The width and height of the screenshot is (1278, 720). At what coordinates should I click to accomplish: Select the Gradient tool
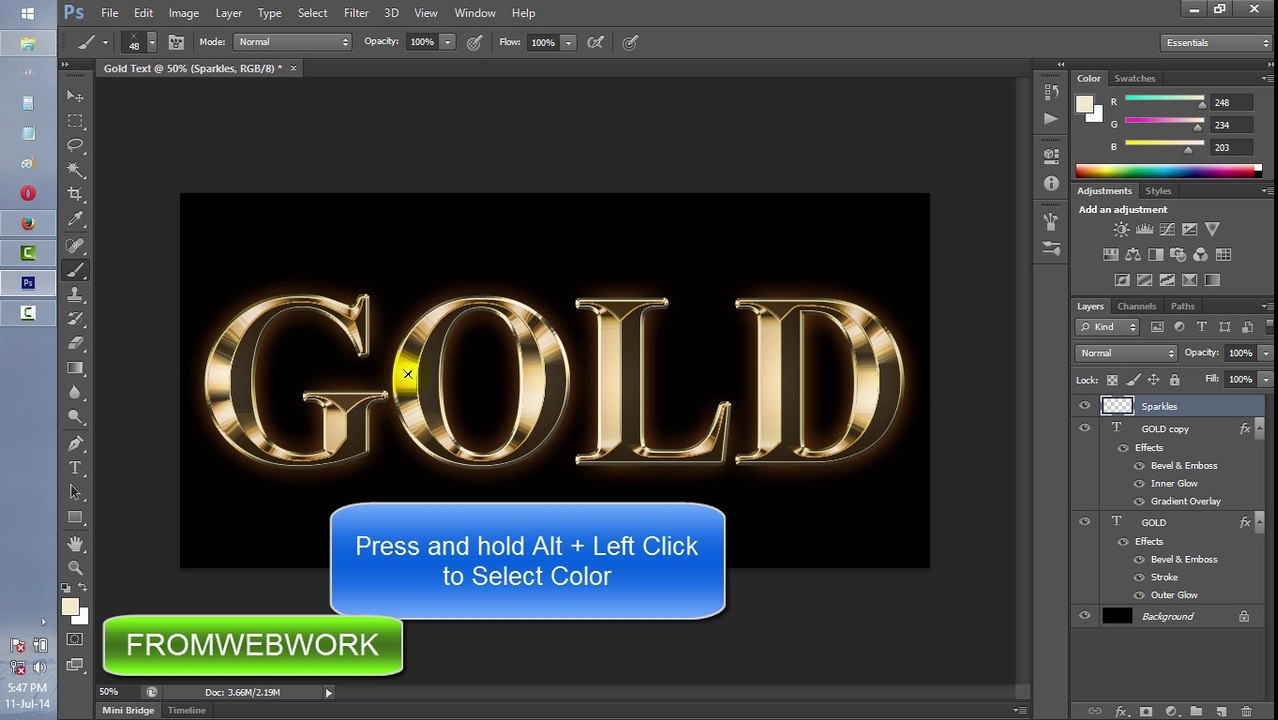click(x=75, y=368)
